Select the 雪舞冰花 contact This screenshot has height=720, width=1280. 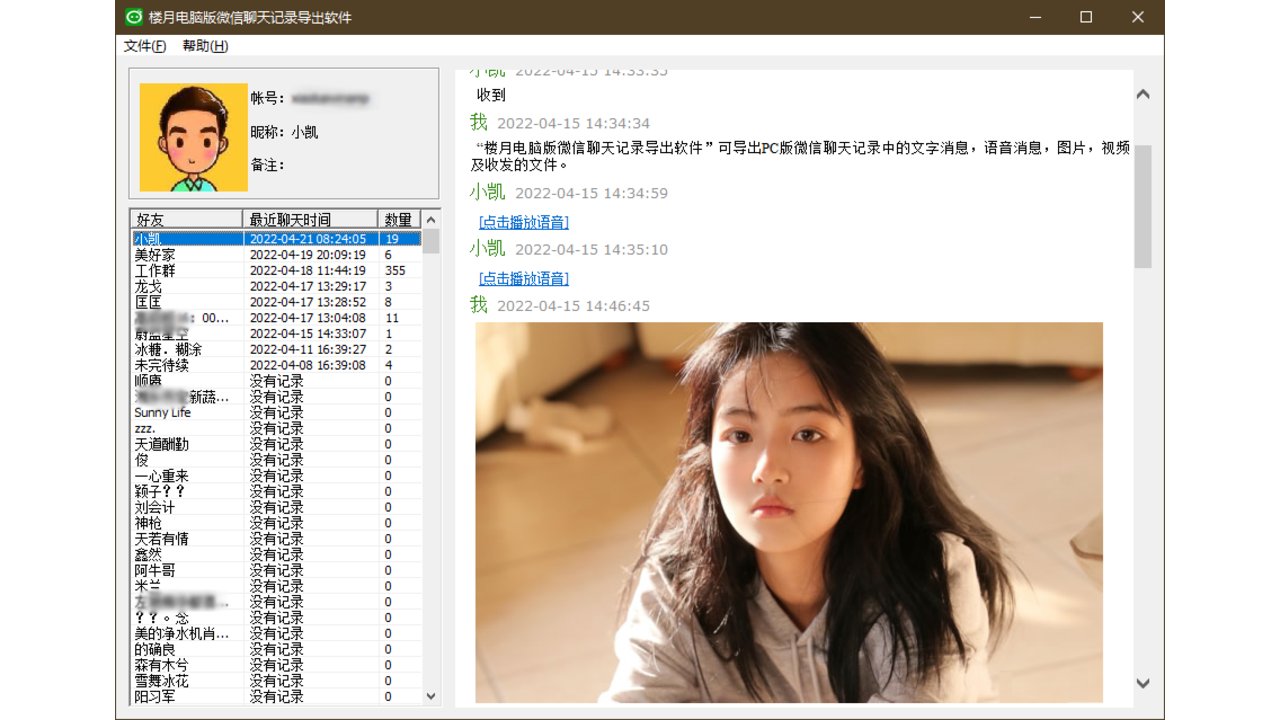160,681
